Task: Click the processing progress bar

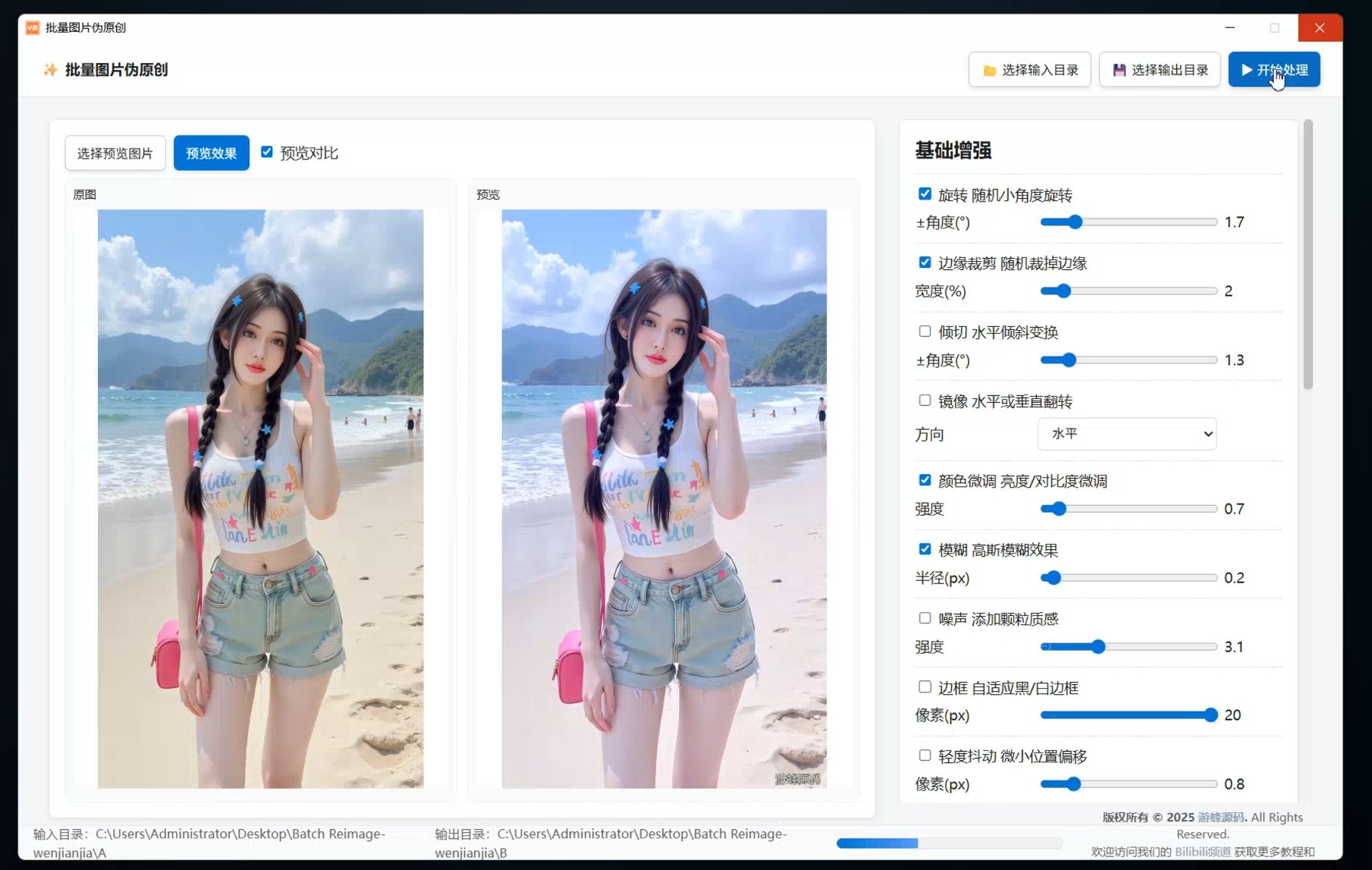Action: [x=949, y=843]
